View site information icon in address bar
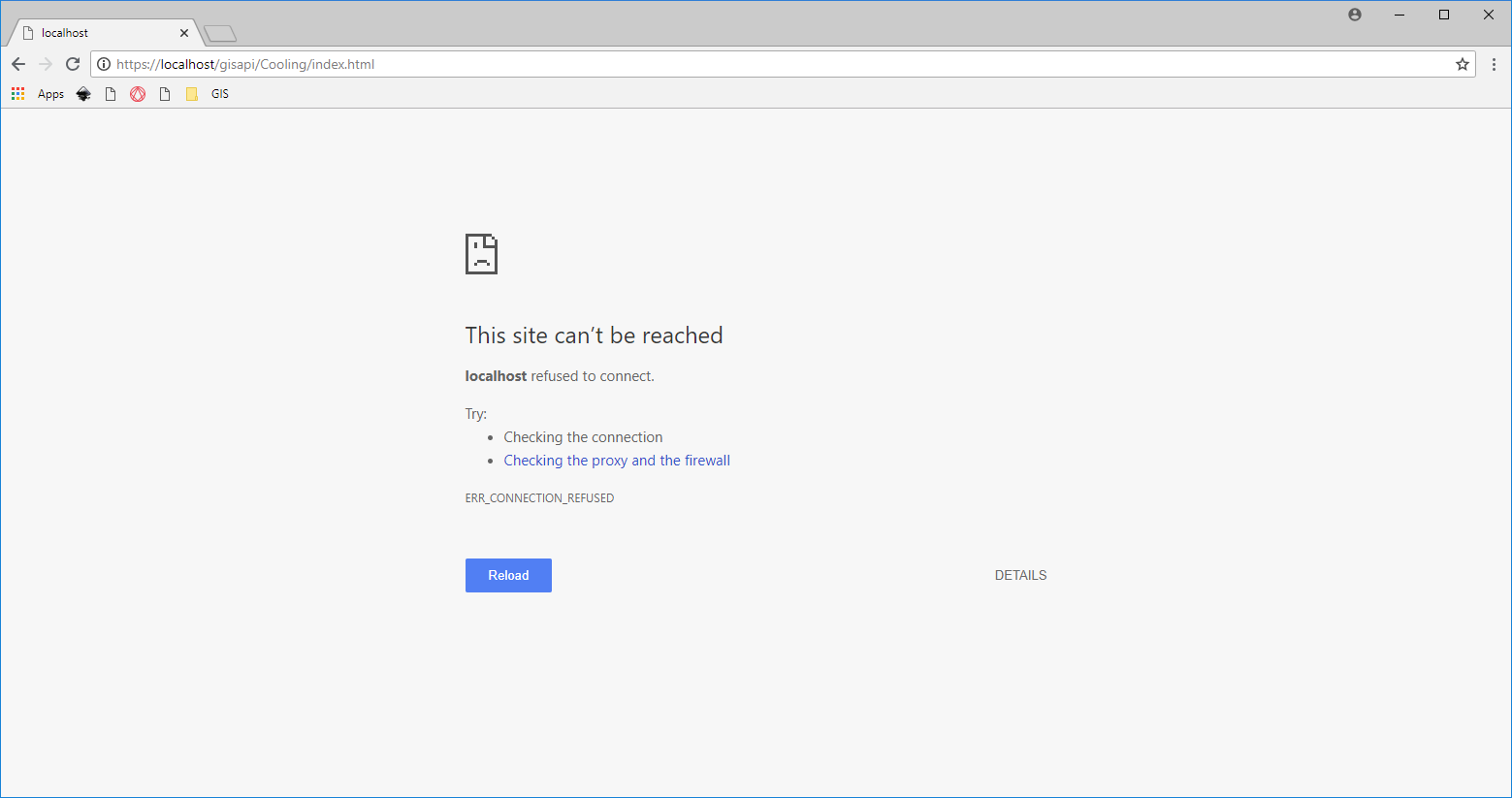The height and width of the screenshot is (798, 1512). [x=104, y=64]
